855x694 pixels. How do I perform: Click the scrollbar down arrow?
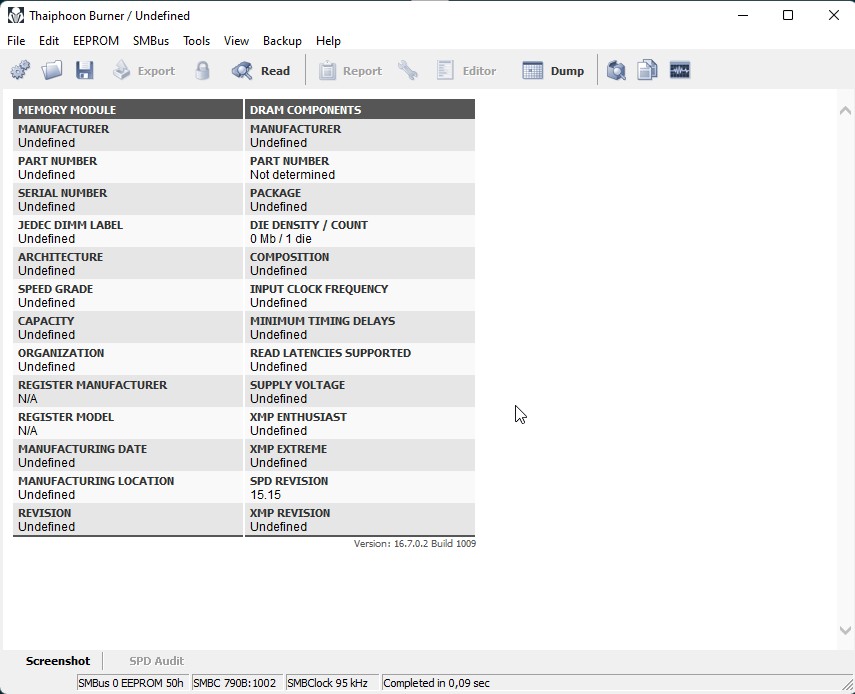point(845,630)
